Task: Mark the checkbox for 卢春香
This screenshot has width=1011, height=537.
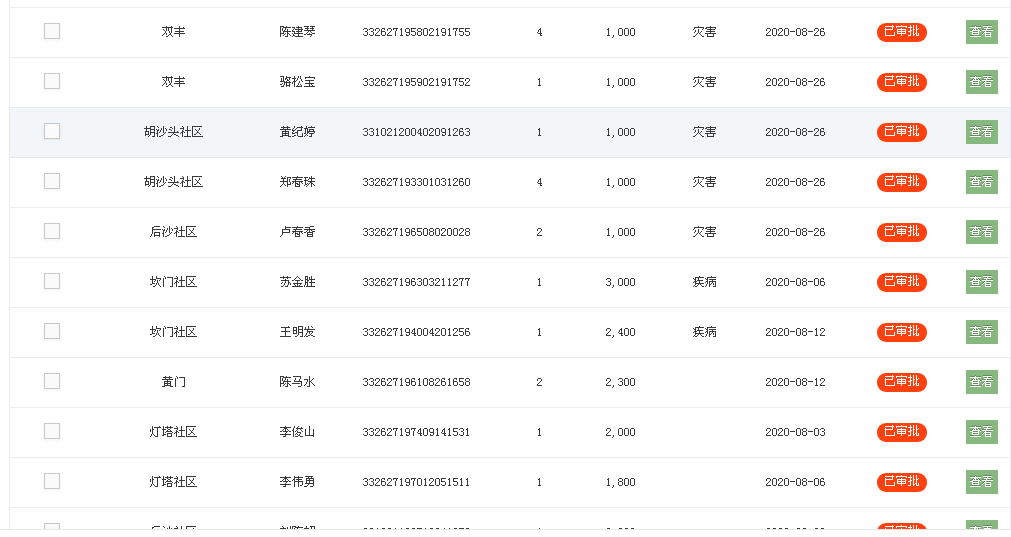Action: (52, 231)
